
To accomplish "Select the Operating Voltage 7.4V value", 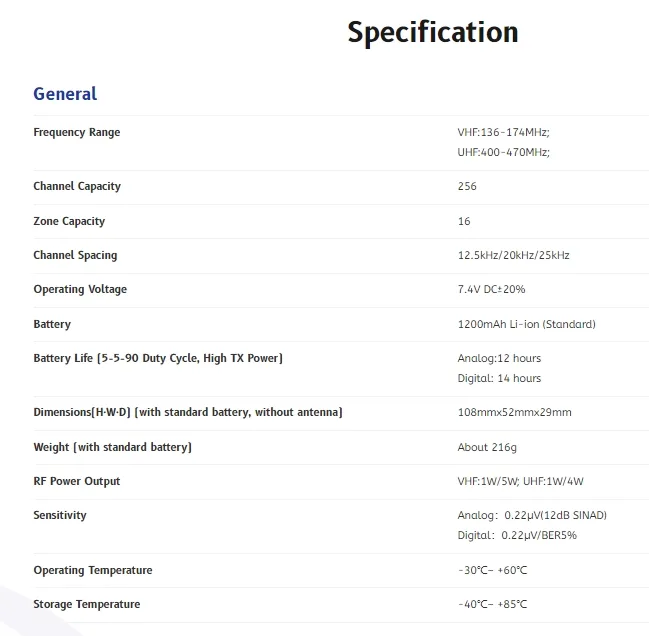I will click(x=491, y=289).
